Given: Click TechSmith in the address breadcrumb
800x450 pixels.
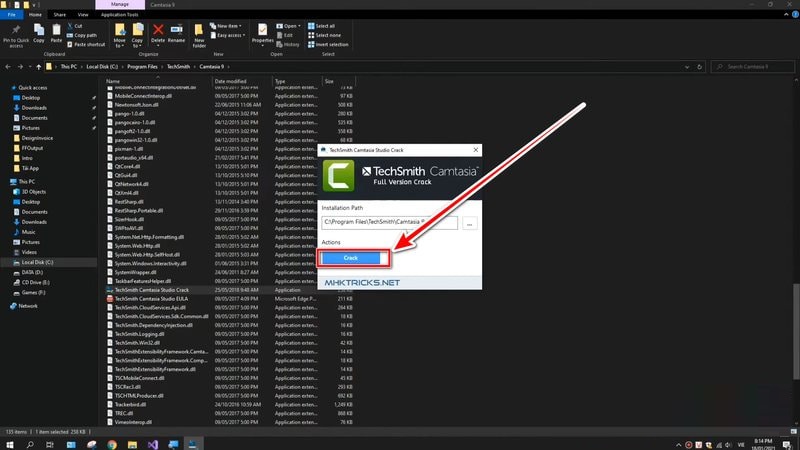Looking at the screenshot, I should [178, 67].
